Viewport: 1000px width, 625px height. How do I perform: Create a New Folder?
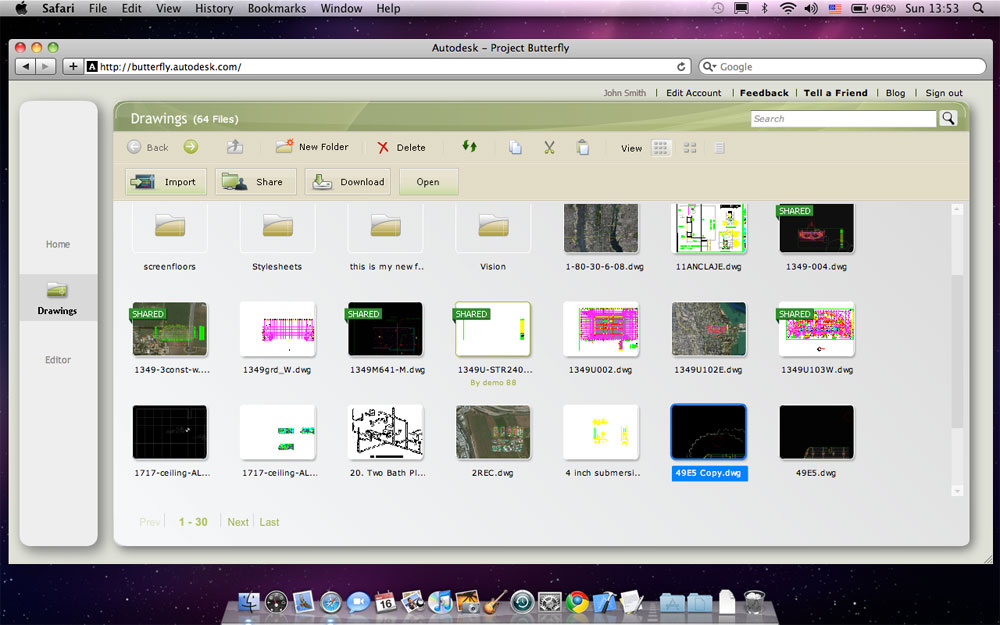(312, 147)
